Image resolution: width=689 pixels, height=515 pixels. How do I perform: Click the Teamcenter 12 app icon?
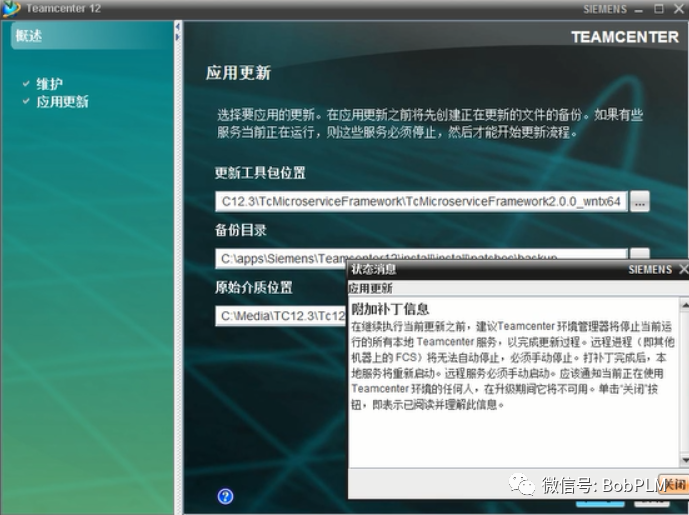(11, 8)
